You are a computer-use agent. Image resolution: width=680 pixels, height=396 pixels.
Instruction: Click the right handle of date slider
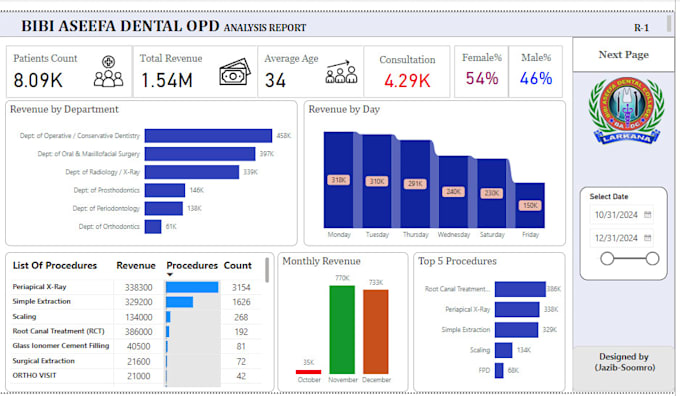(652, 259)
